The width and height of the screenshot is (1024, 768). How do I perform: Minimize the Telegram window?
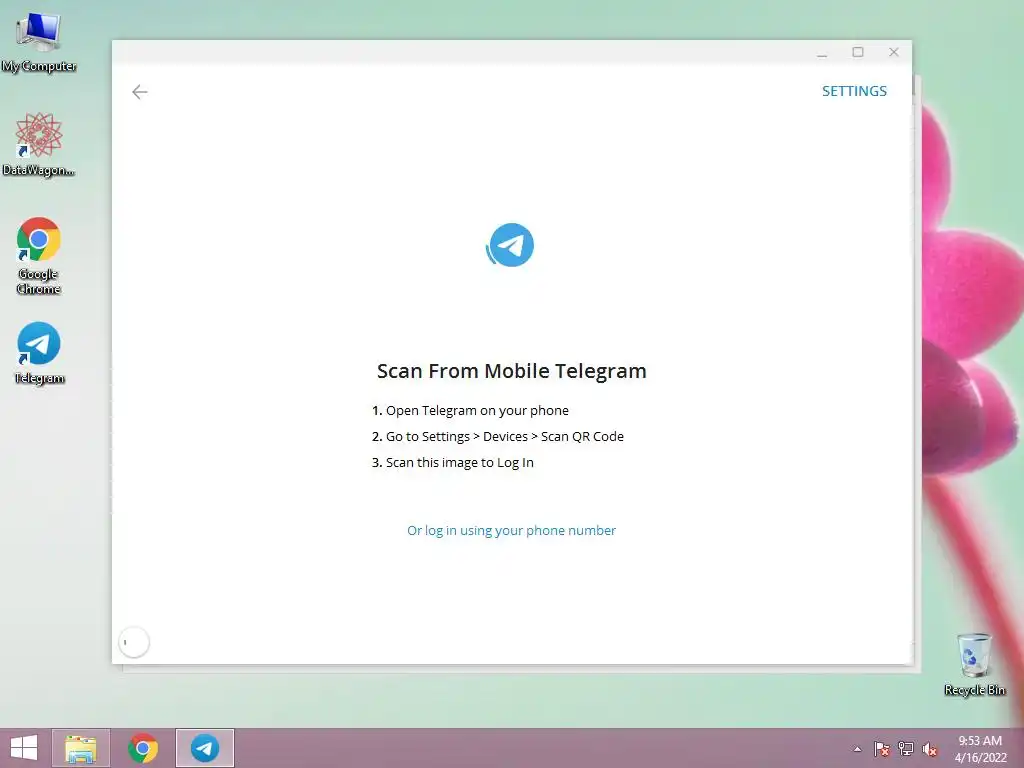pyautogui.click(x=822, y=52)
